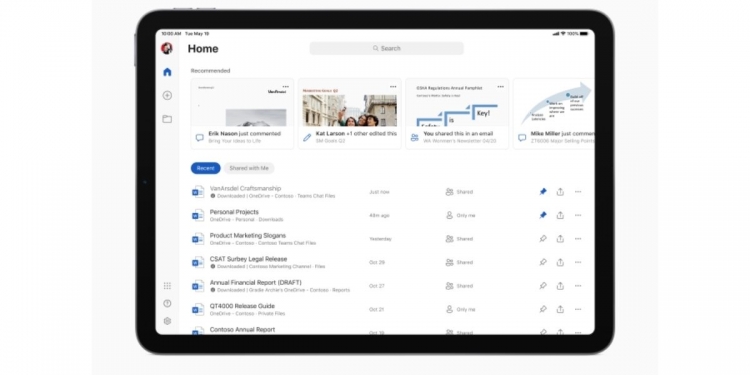Switch to the Recent tab
This screenshot has height=375, width=750.
(x=206, y=168)
